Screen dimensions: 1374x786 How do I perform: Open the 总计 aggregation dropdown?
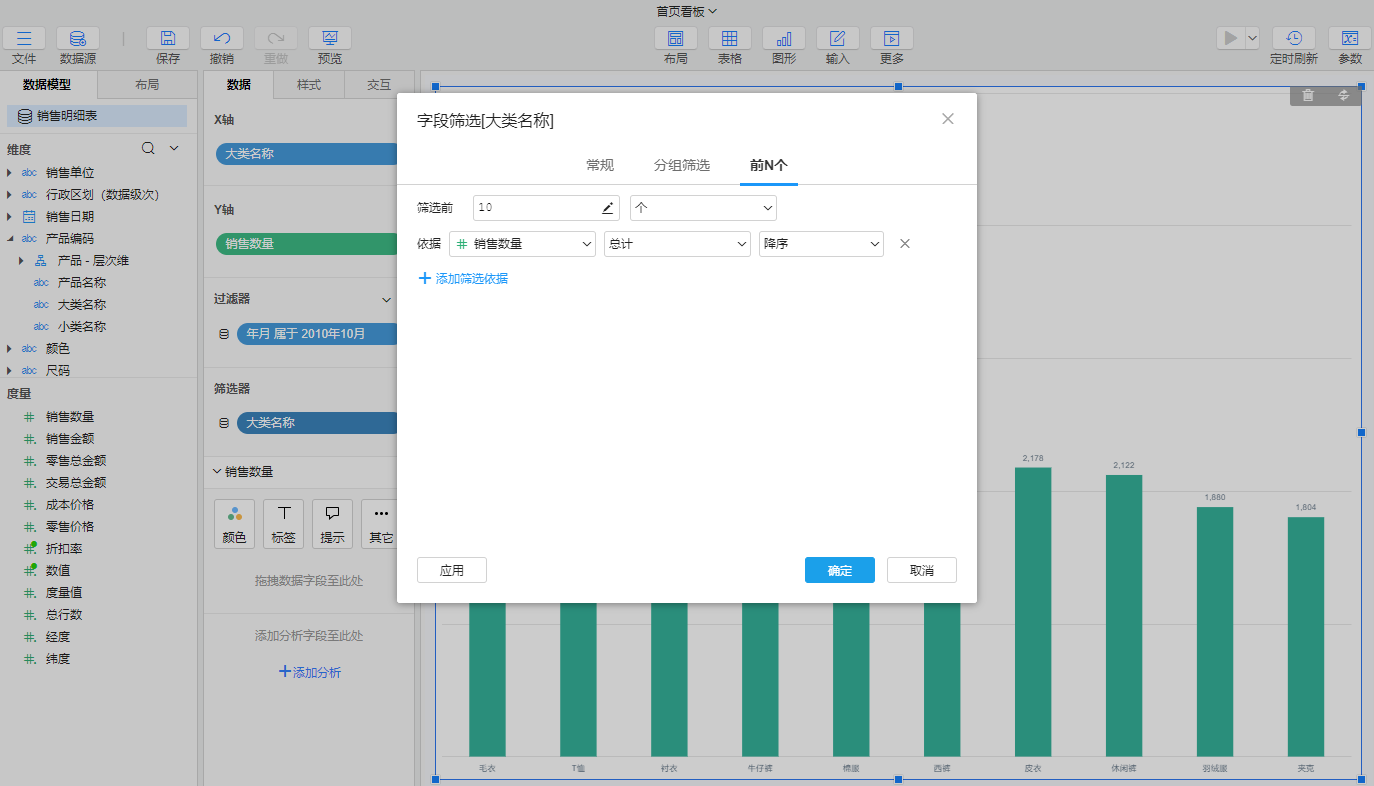677,244
